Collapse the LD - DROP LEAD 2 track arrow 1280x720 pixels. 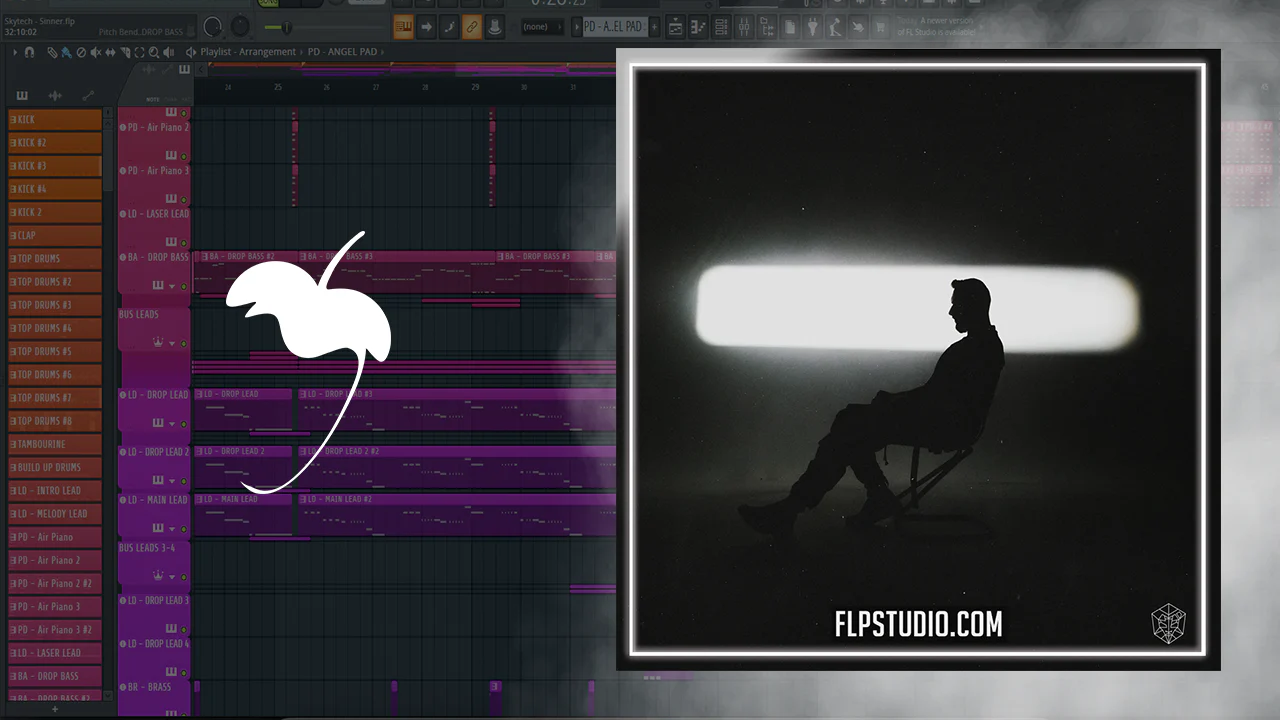[x=172, y=481]
